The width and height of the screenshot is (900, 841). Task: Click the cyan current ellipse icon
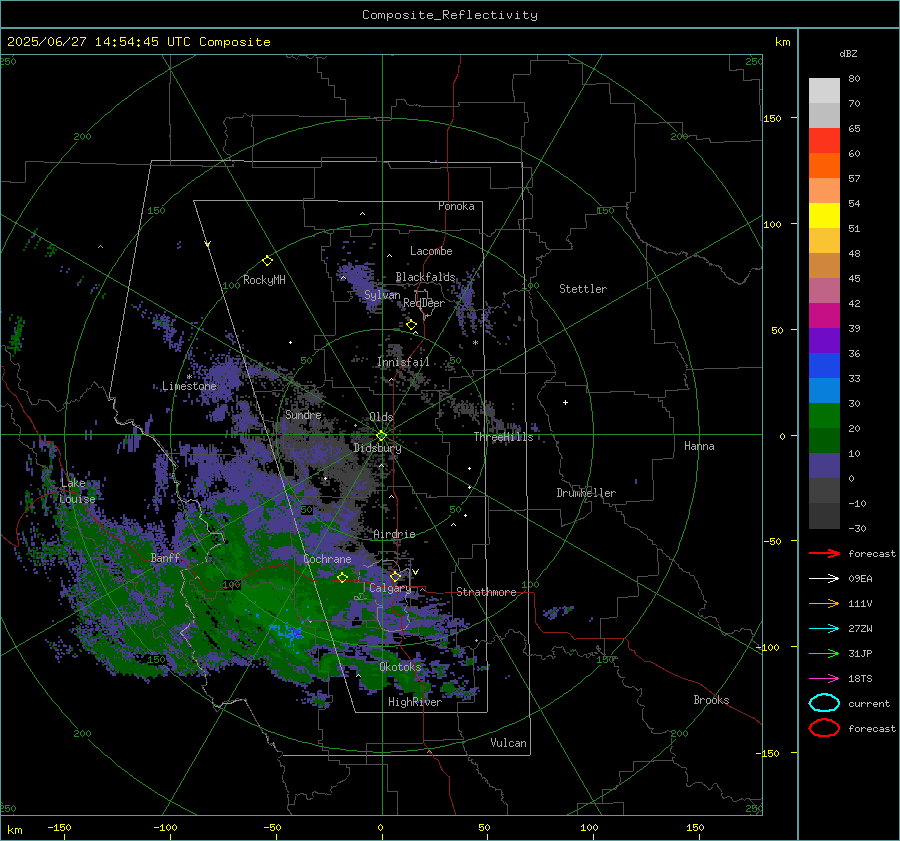(824, 703)
